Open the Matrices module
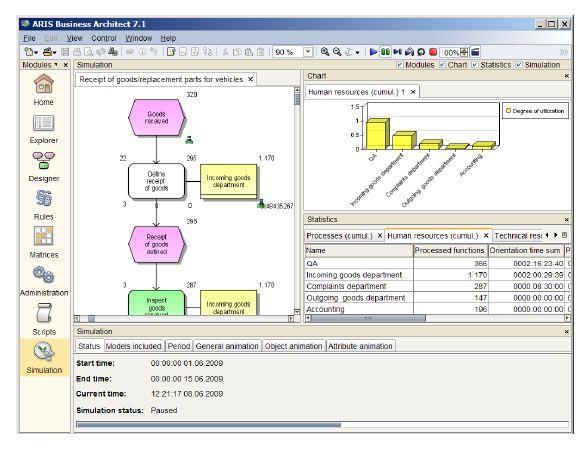 pos(44,243)
